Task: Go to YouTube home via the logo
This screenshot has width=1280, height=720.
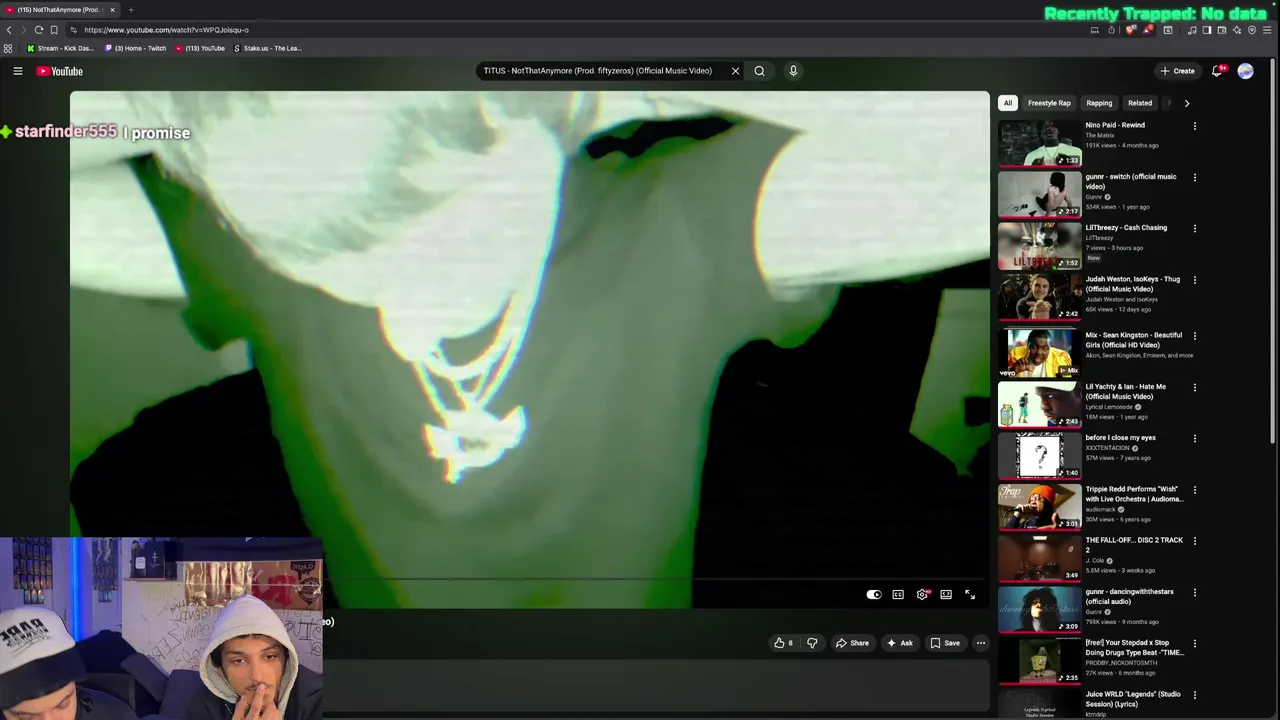Action: coord(60,71)
